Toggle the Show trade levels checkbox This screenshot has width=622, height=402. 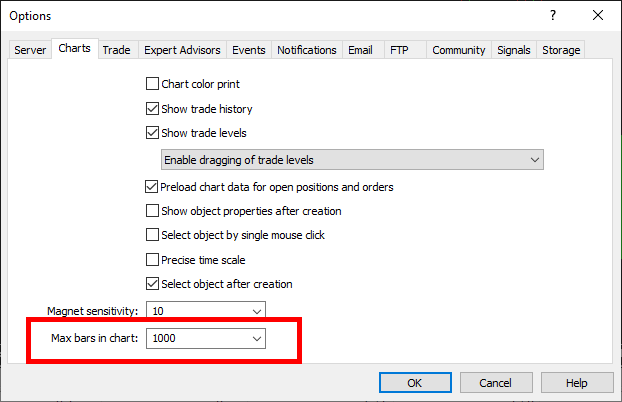pos(153,133)
